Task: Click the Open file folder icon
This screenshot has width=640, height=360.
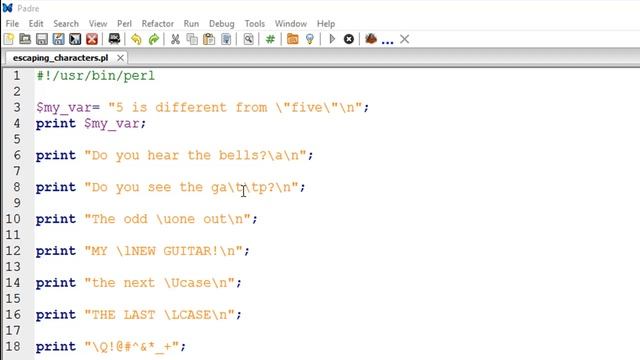Action: click(x=25, y=39)
